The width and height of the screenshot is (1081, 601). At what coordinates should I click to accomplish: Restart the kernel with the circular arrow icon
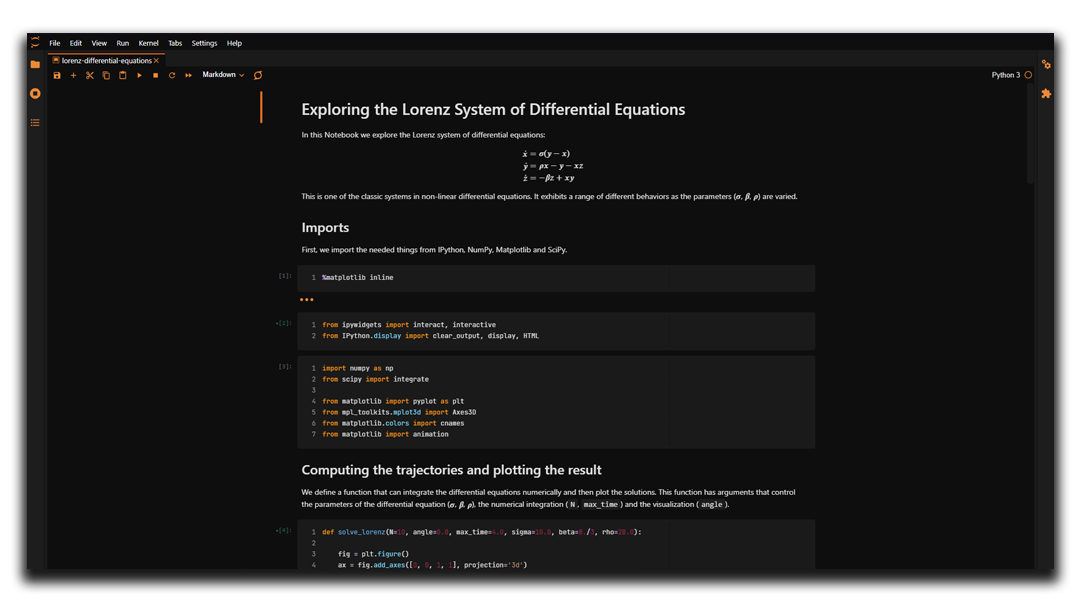[172, 75]
